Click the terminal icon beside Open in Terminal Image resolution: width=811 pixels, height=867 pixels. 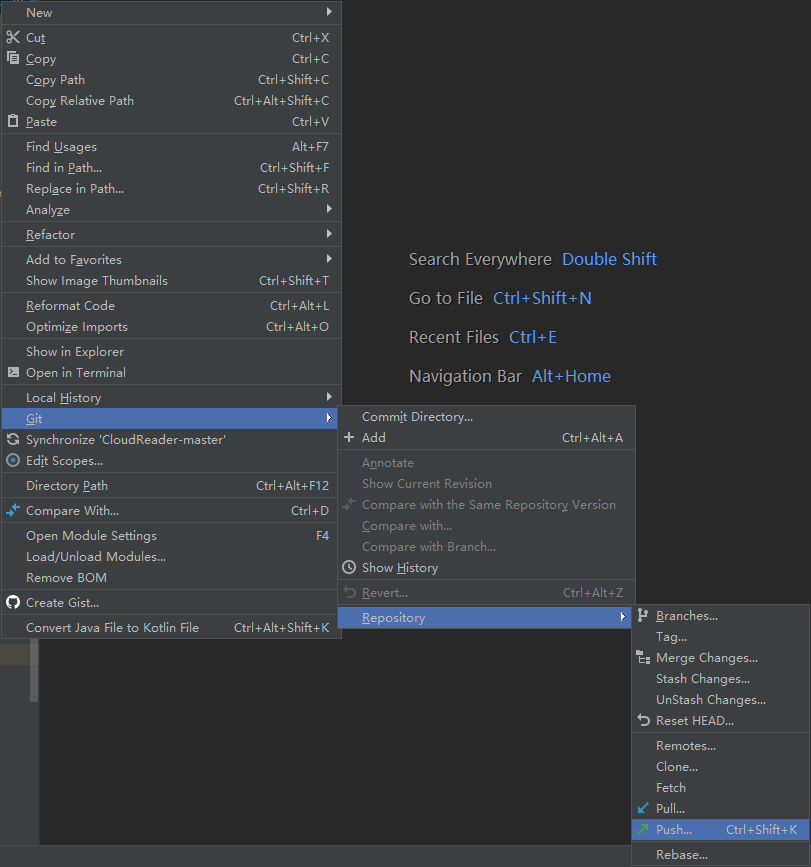(x=13, y=372)
